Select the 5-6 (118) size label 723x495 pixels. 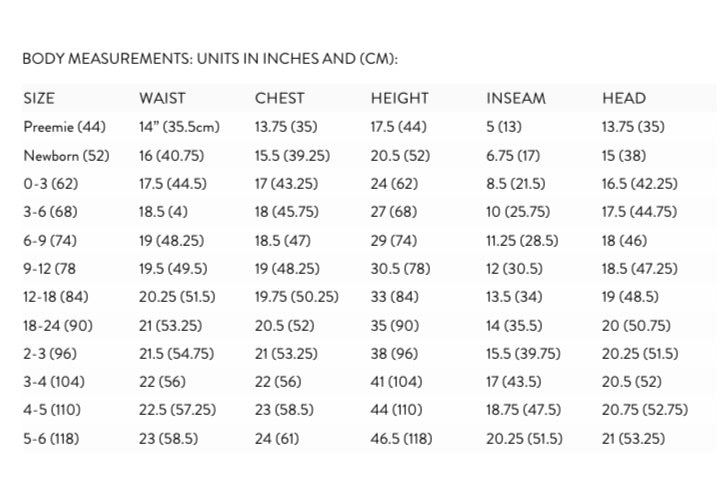pyautogui.click(x=54, y=438)
